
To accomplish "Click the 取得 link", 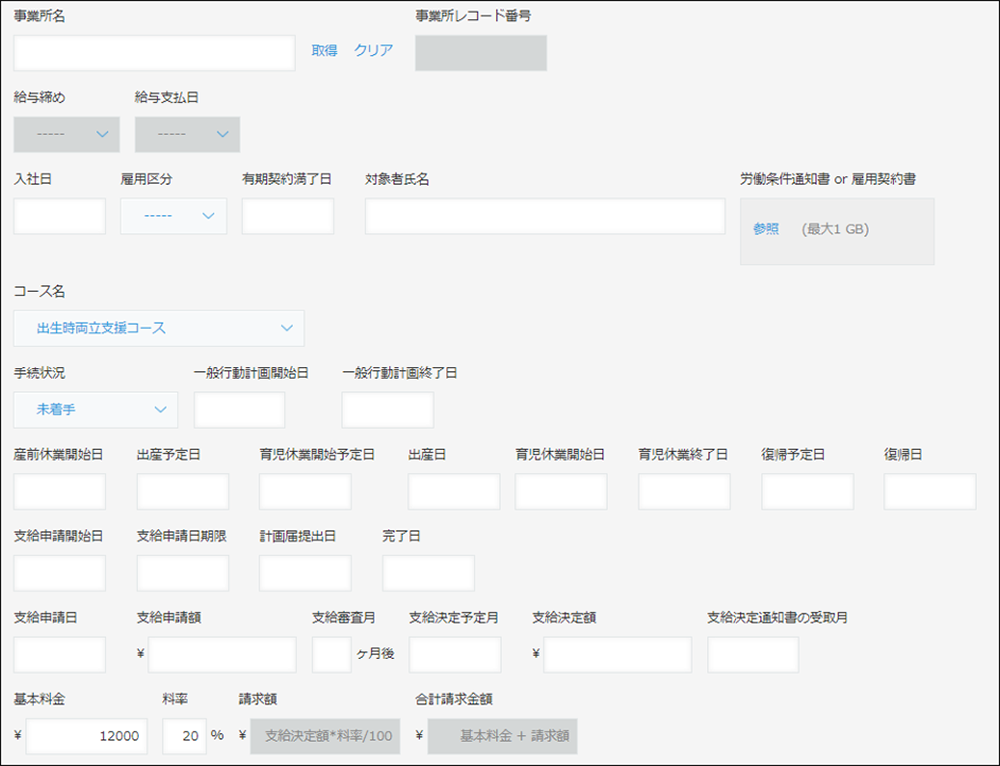I will pos(322,47).
